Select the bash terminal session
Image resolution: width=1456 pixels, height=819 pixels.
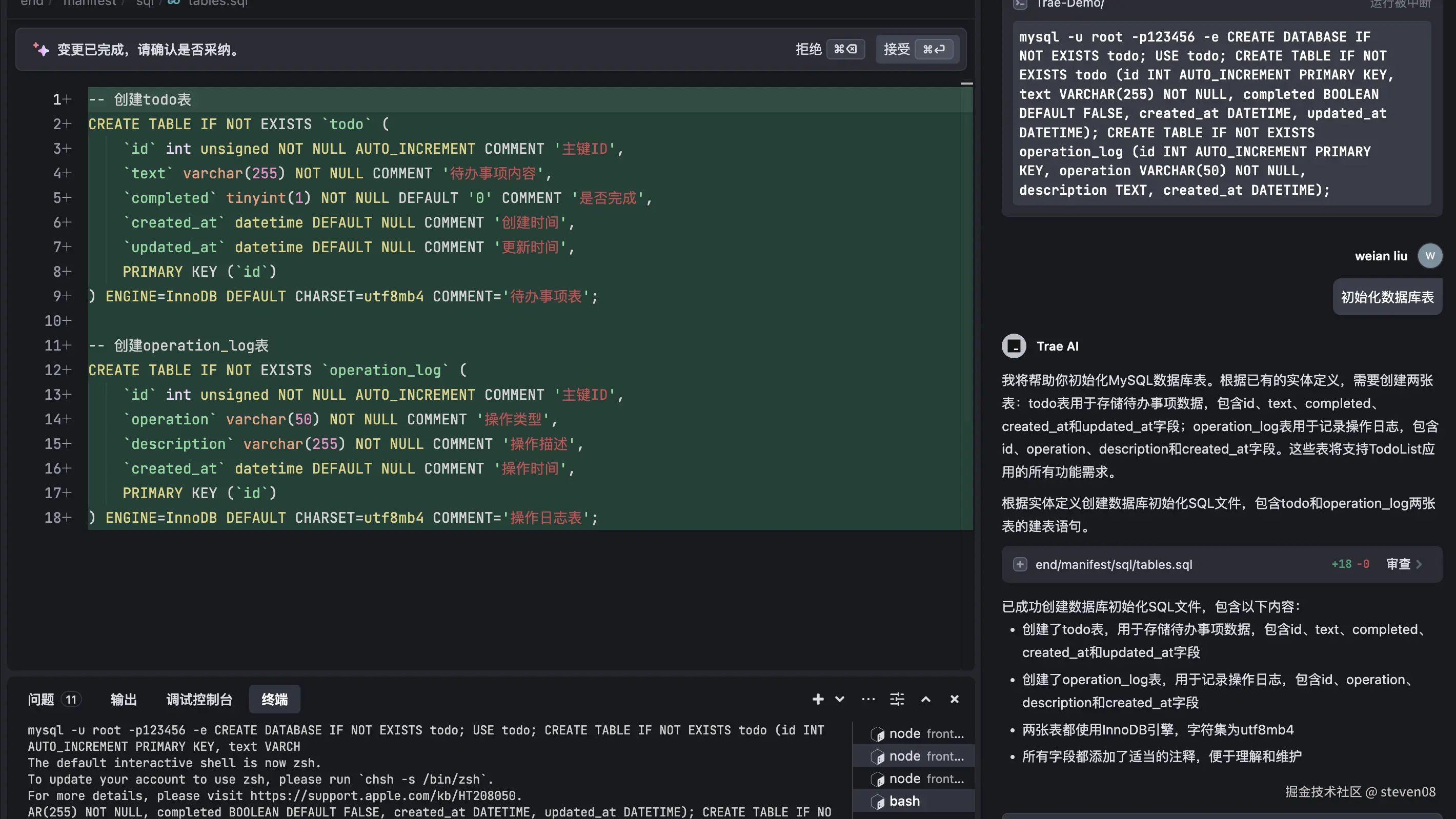(x=904, y=801)
